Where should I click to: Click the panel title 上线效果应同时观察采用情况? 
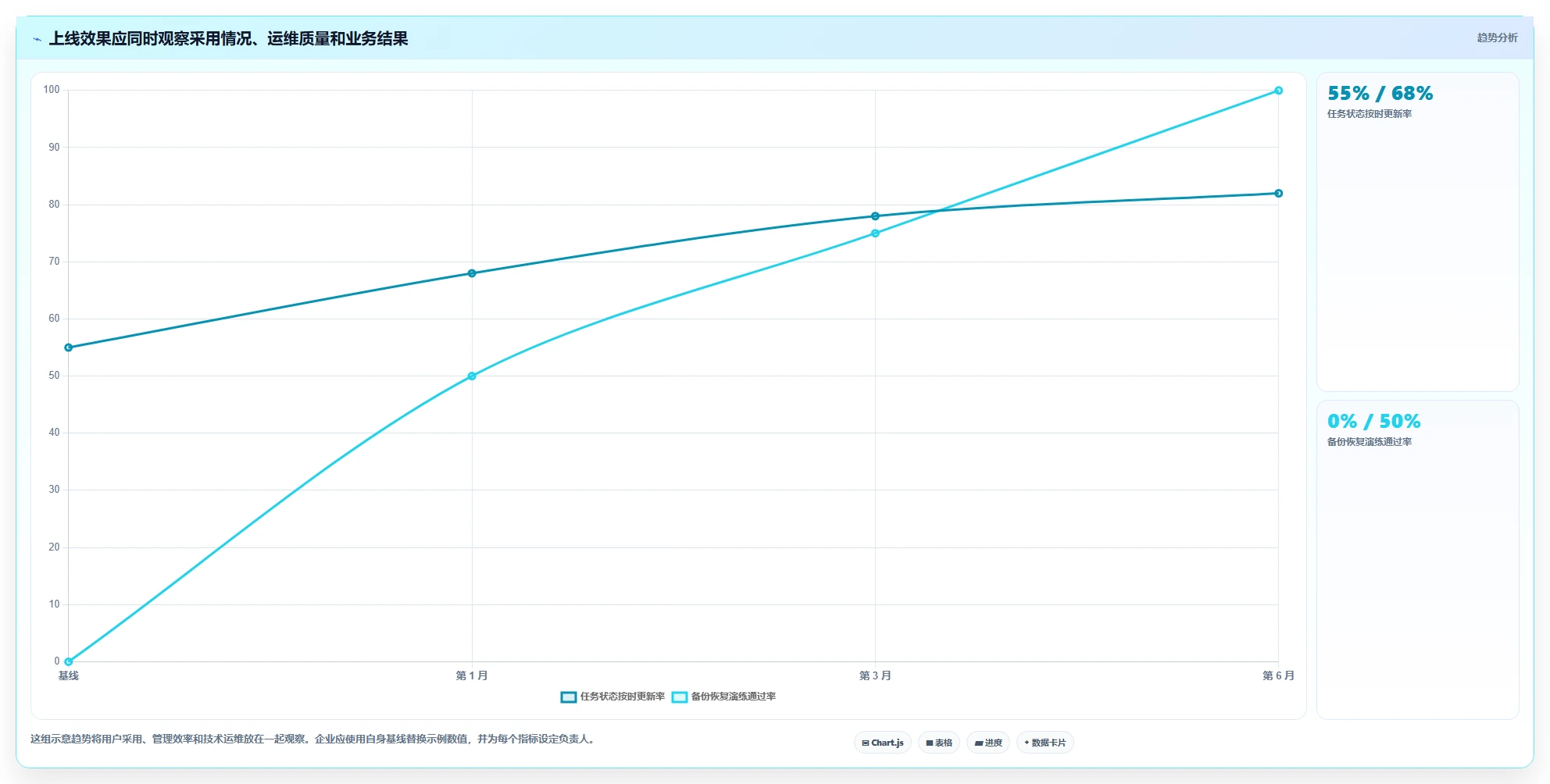[x=228, y=39]
